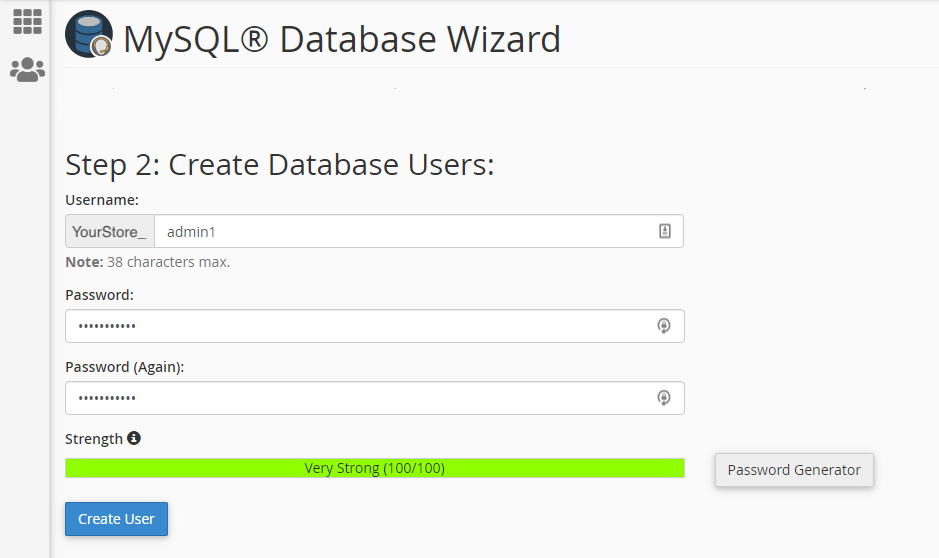Click the MySQL® Database Wizard page title
This screenshot has height=558, width=939.
[342, 40]
